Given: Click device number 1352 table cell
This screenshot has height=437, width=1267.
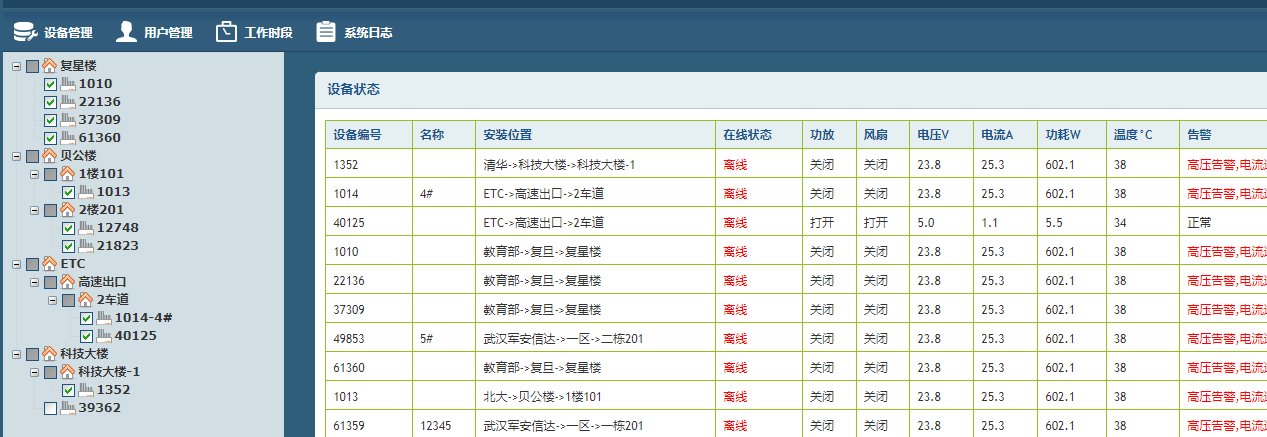Looking at the screenshot, I should click(346, 164).
